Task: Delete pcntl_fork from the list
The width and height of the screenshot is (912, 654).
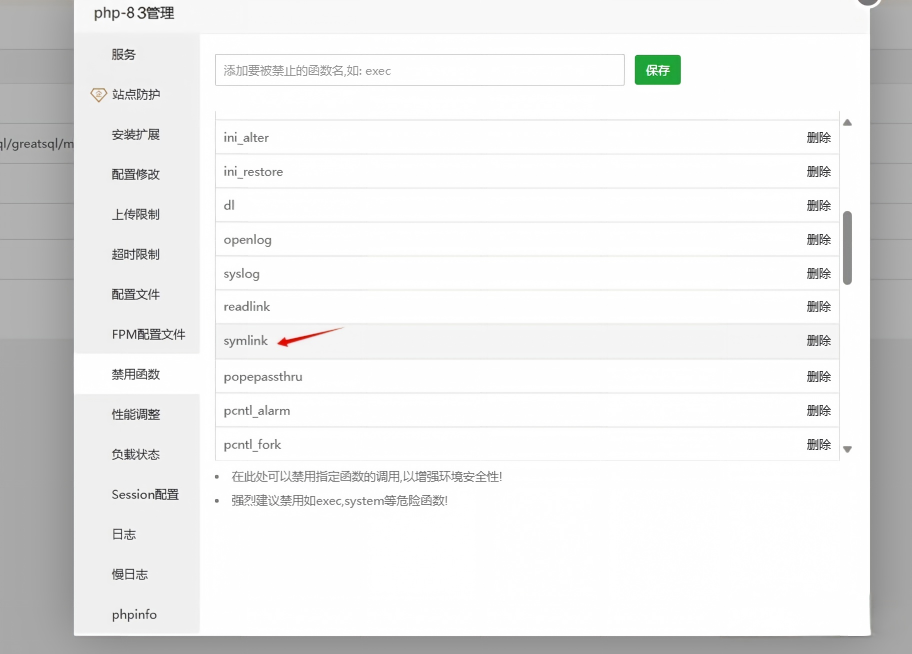Action: pos(818,445)
